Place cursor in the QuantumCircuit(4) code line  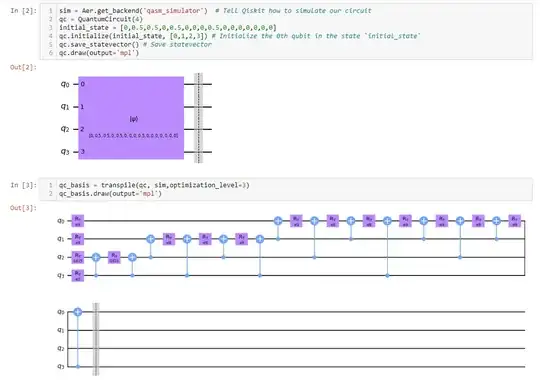[x=101, y=19]
